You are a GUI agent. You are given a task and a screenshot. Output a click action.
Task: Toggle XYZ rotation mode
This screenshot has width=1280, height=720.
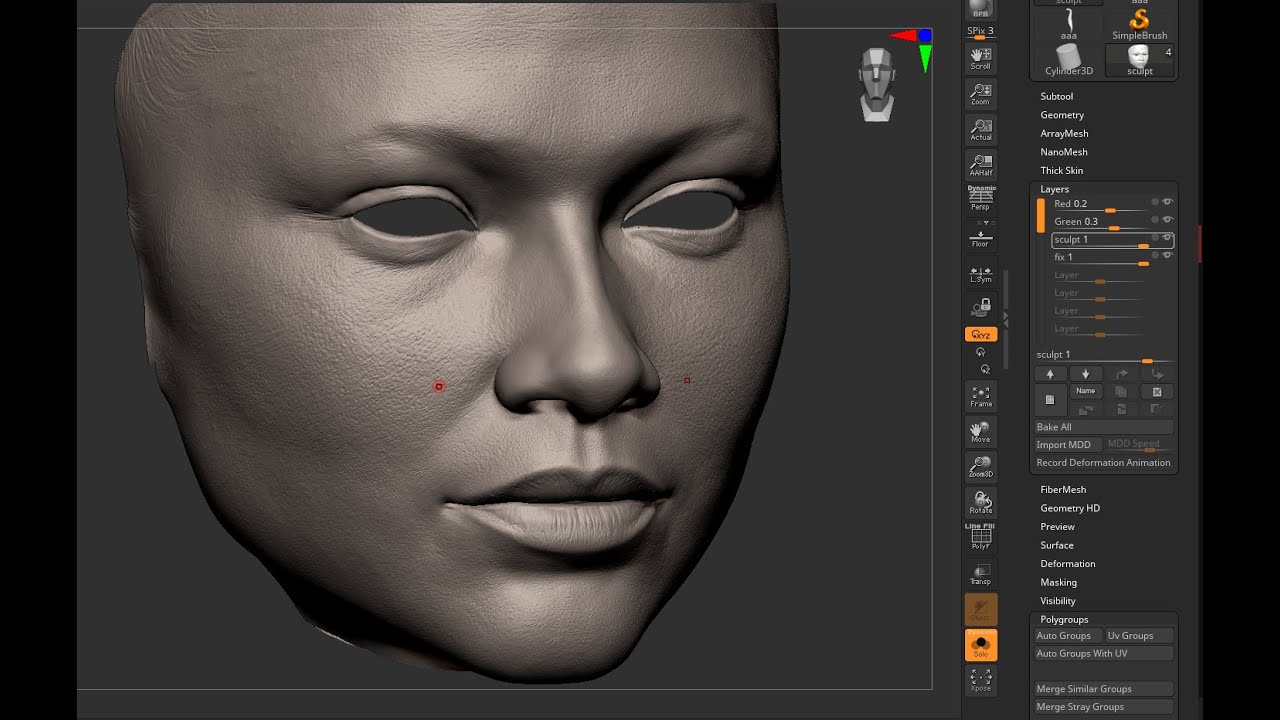(x=981, y=335)
